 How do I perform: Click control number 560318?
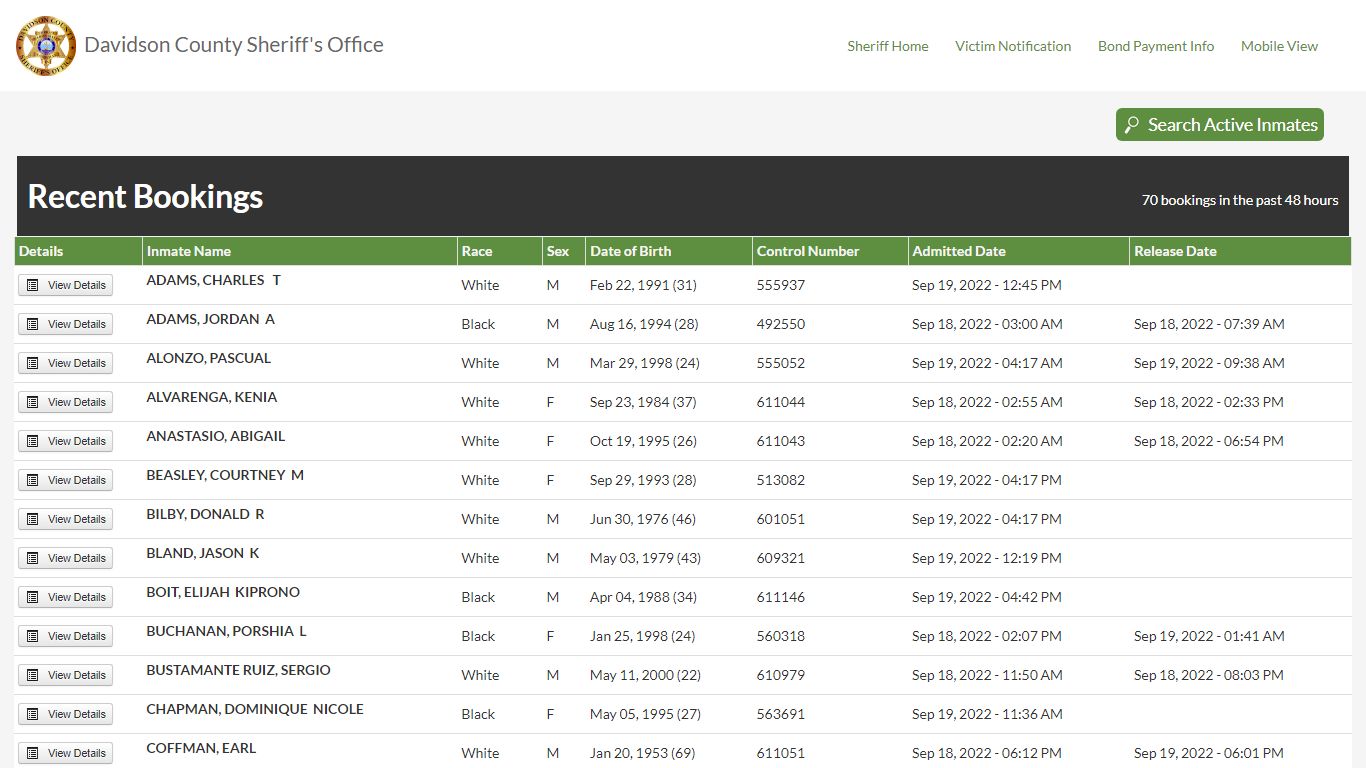[x=781, y=636]
